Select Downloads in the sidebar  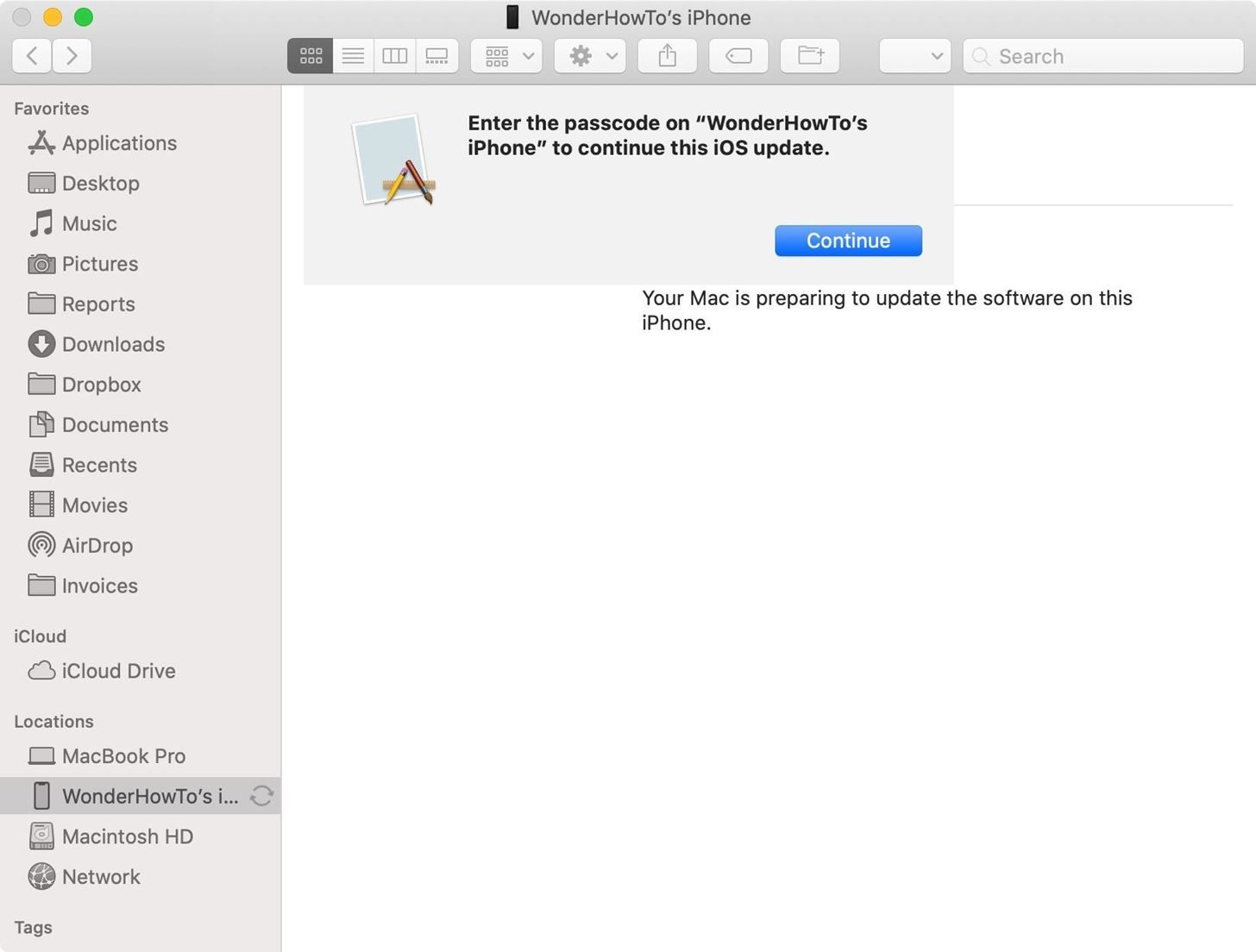[x=113, y=344]
